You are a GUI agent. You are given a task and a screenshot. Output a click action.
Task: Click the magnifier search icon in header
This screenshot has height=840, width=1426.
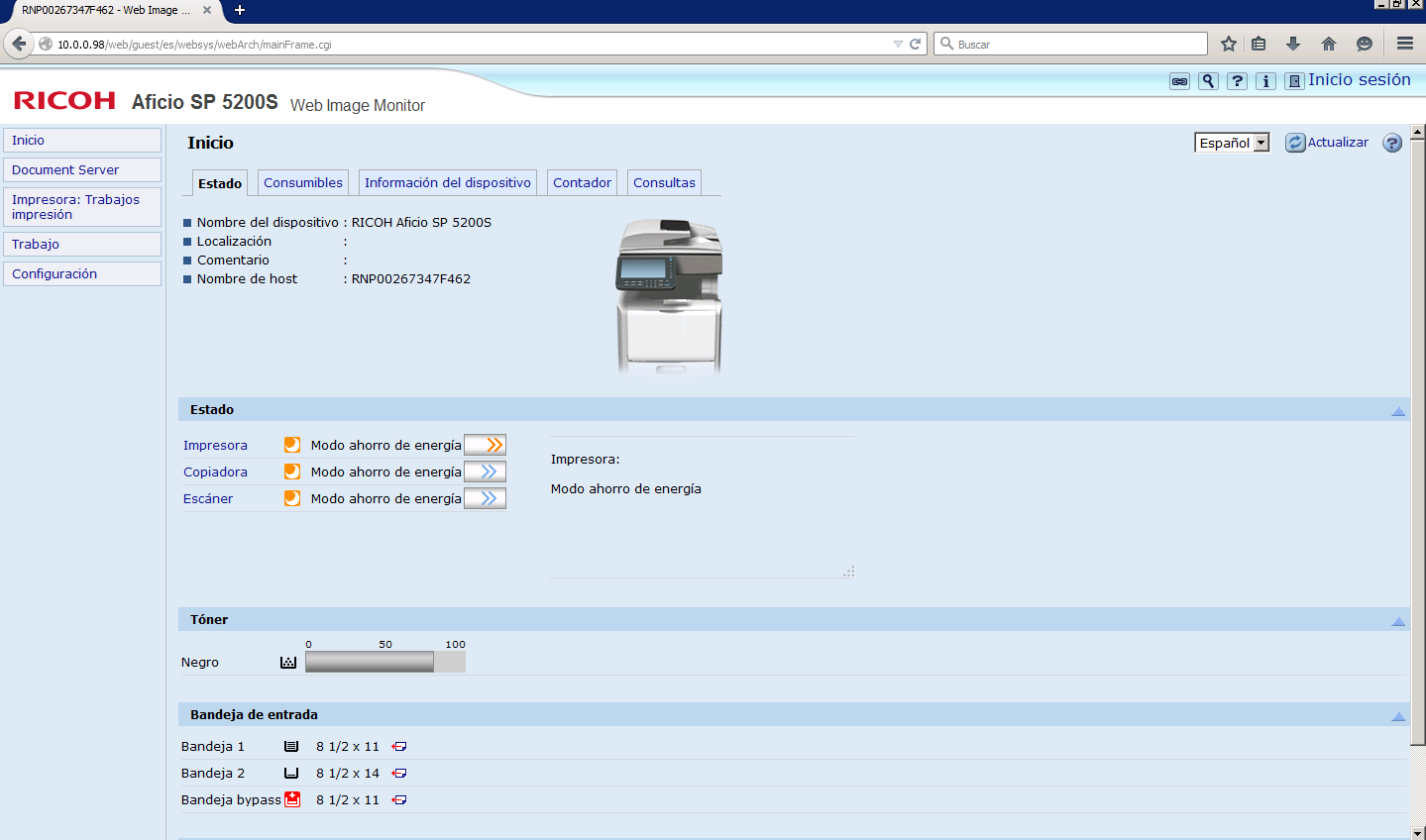click(1208, 81)
